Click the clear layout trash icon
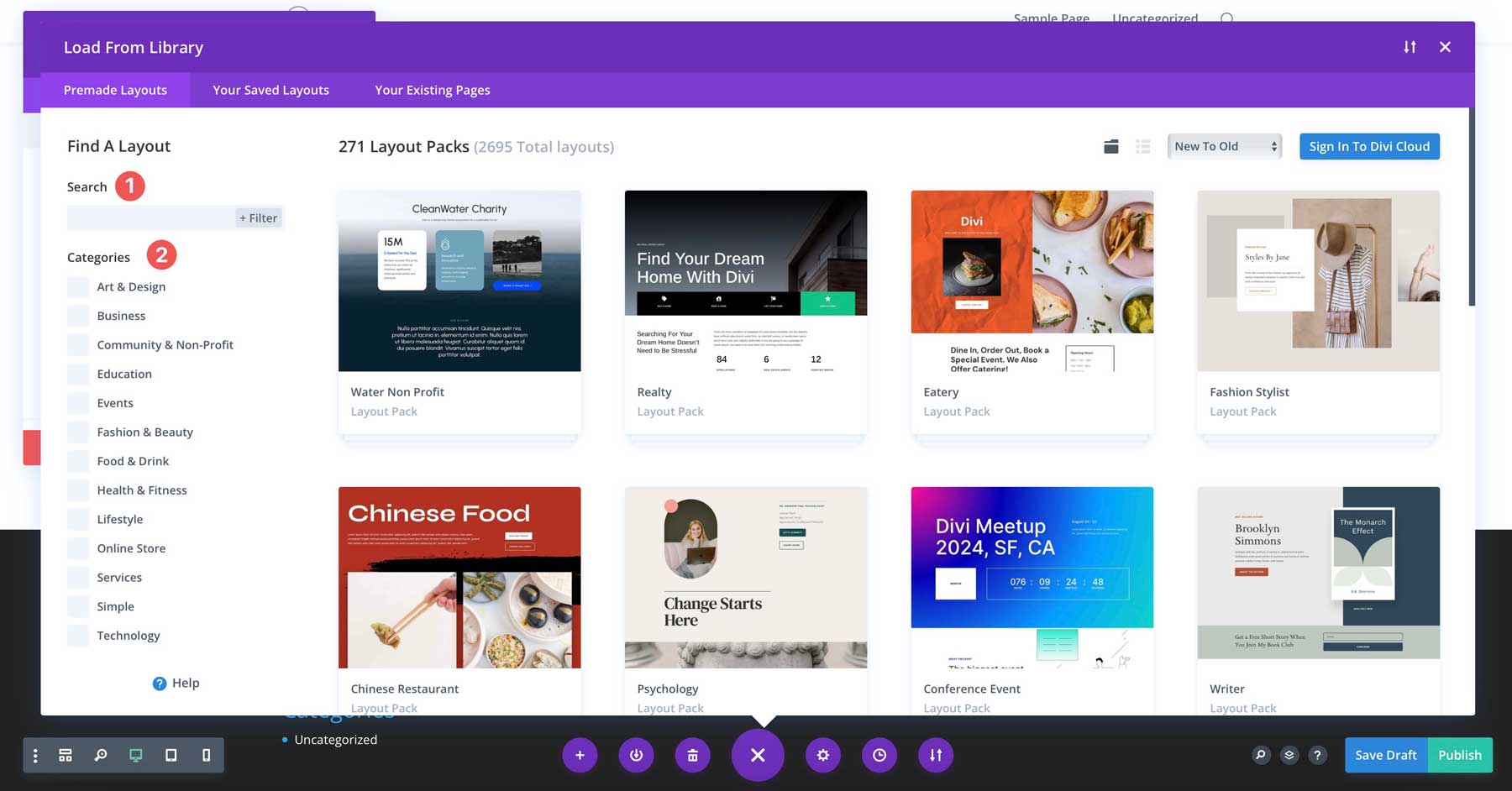Screen dimensions: 1512x791 tap(692, 755)
